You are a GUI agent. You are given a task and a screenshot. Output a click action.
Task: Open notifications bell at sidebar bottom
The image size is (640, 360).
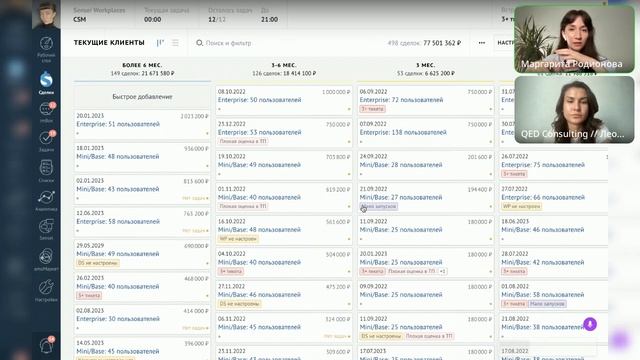[46, 345]
